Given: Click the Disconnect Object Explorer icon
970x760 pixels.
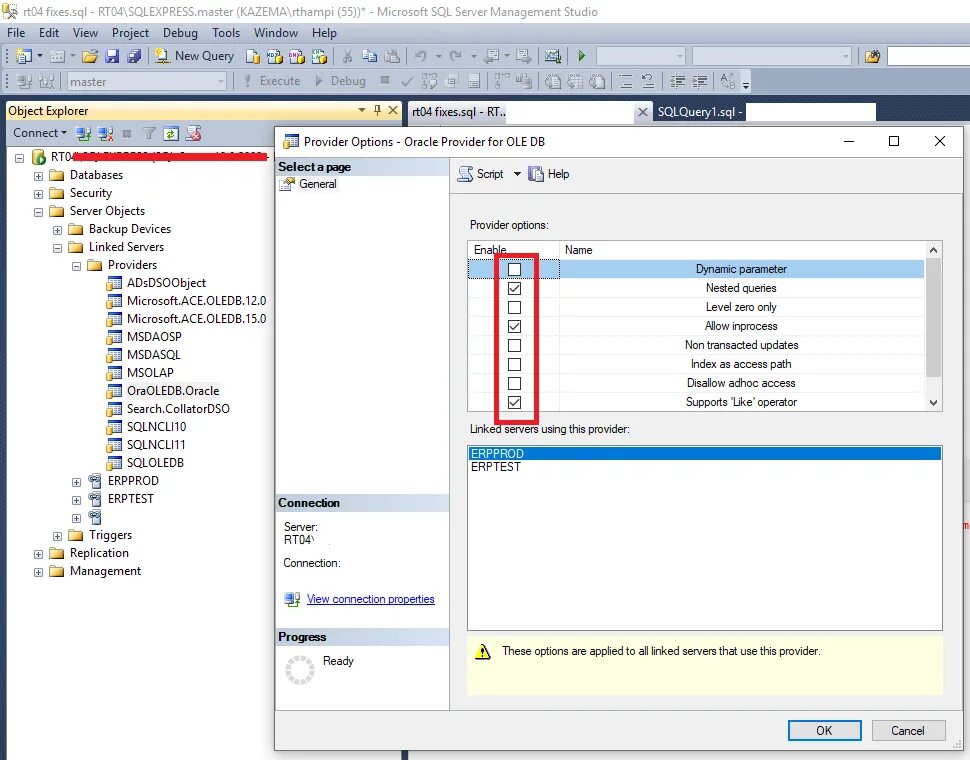Looking at the screenshot, I should tap(106, 133).
